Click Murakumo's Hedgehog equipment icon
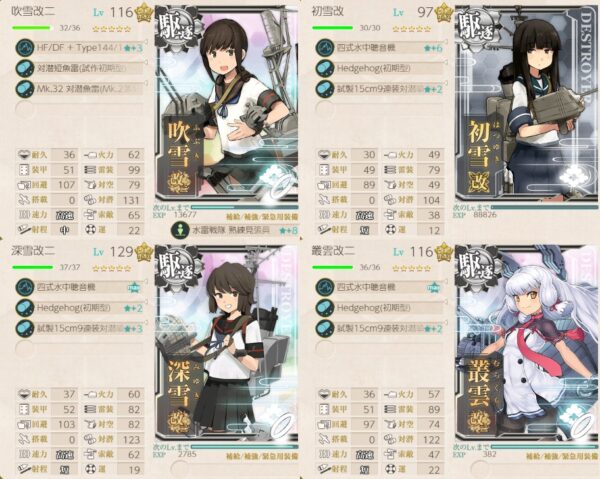 (325, 308)
